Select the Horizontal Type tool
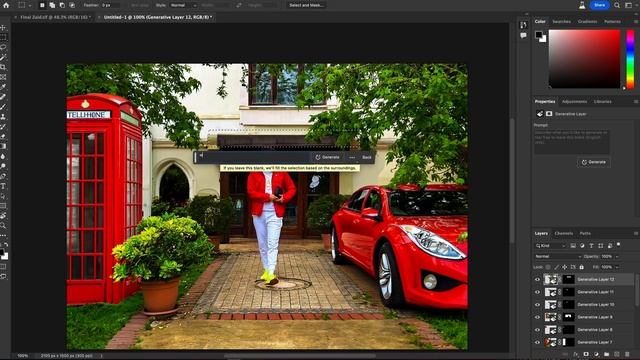This screenshot has height=360, width=640. [x=3, y=186]
